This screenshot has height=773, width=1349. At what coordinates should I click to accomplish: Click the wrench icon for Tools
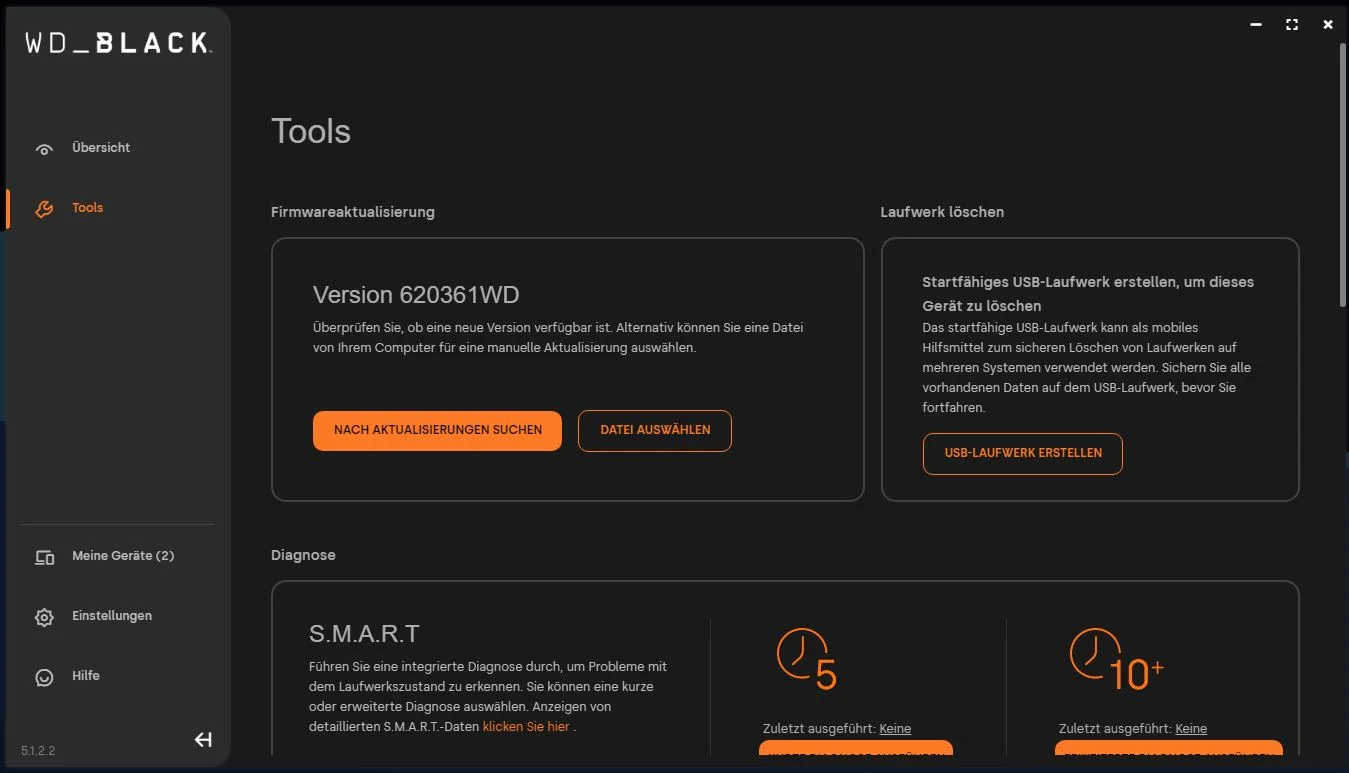(x=44, y=208)
